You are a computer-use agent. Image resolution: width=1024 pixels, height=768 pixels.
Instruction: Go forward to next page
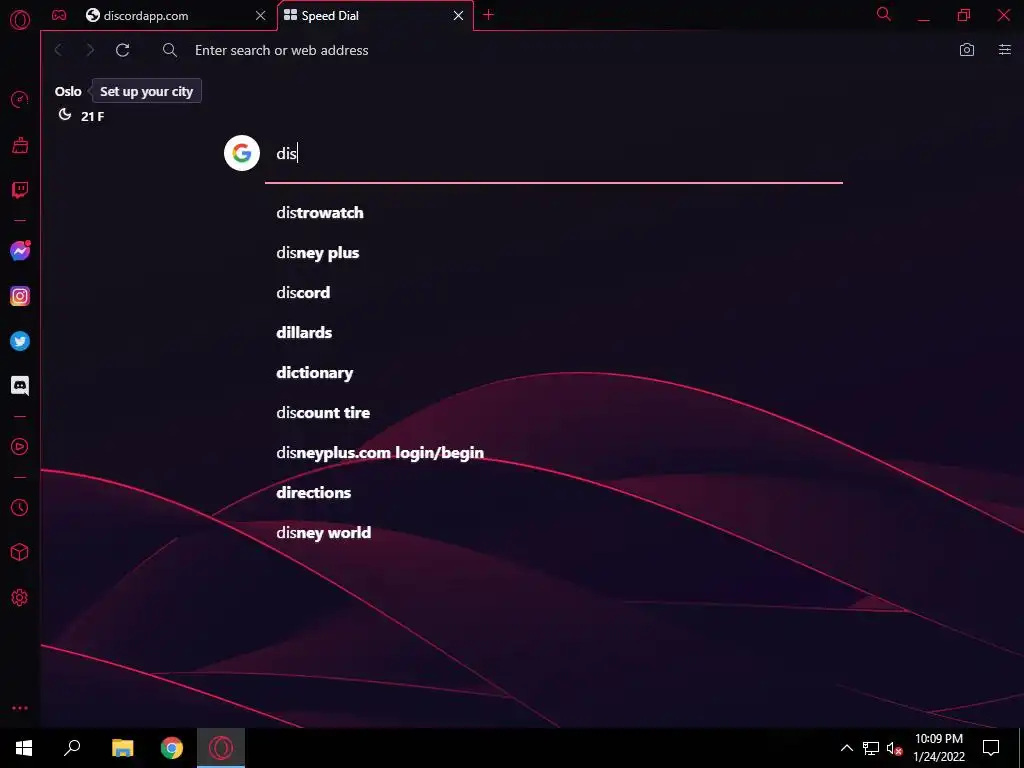coord(90,50)
